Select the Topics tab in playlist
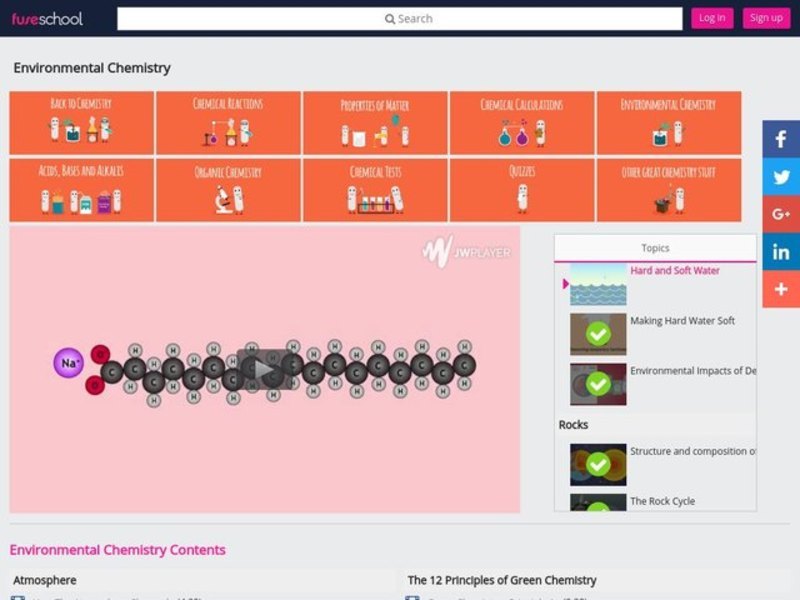 coord(655,248)
